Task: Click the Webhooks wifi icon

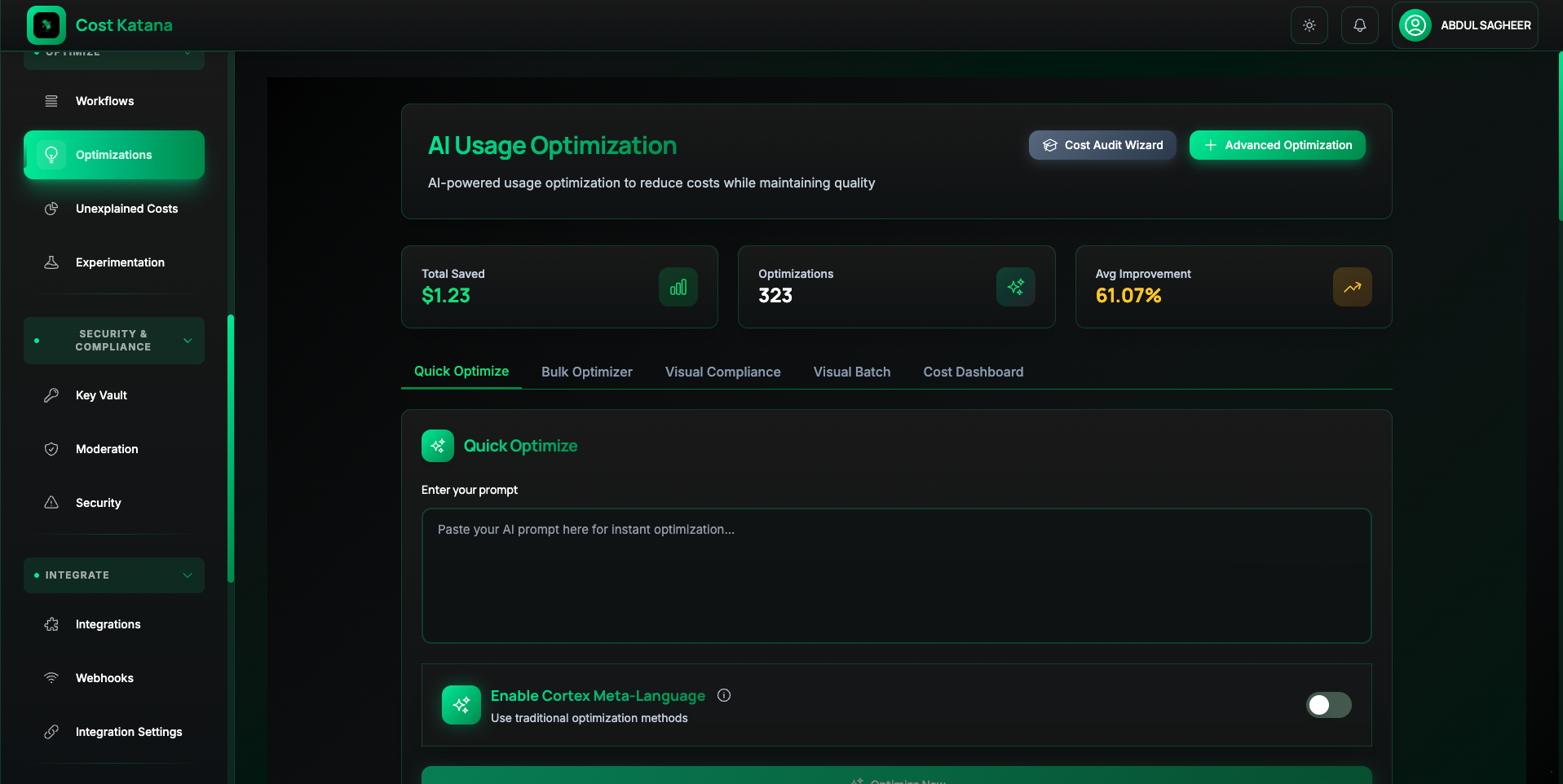Action: [51, 678]
